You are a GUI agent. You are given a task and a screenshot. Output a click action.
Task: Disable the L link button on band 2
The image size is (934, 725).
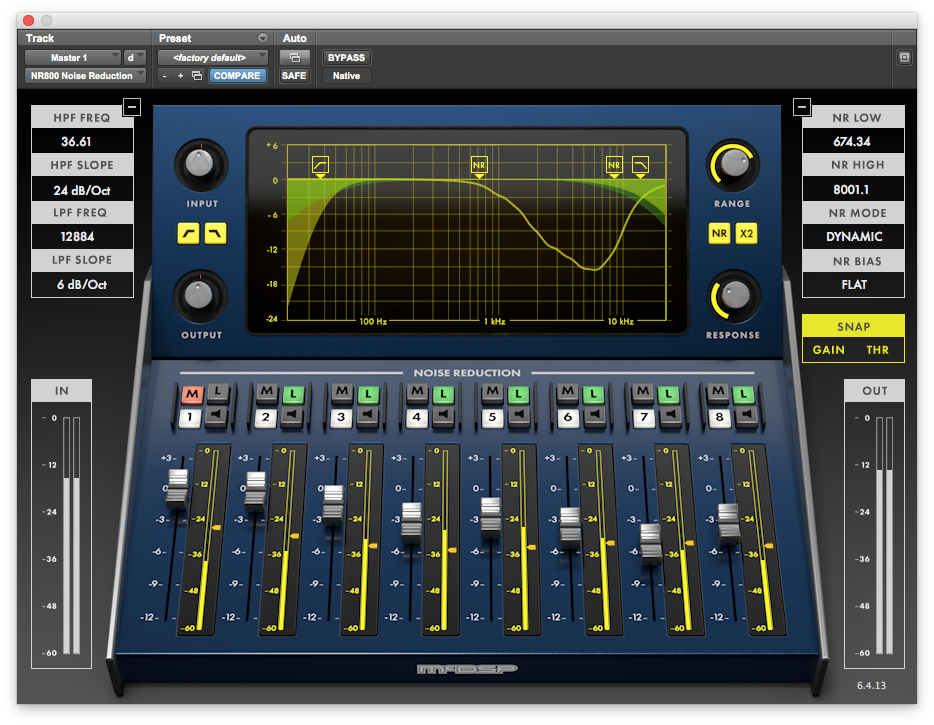(293, 393)
